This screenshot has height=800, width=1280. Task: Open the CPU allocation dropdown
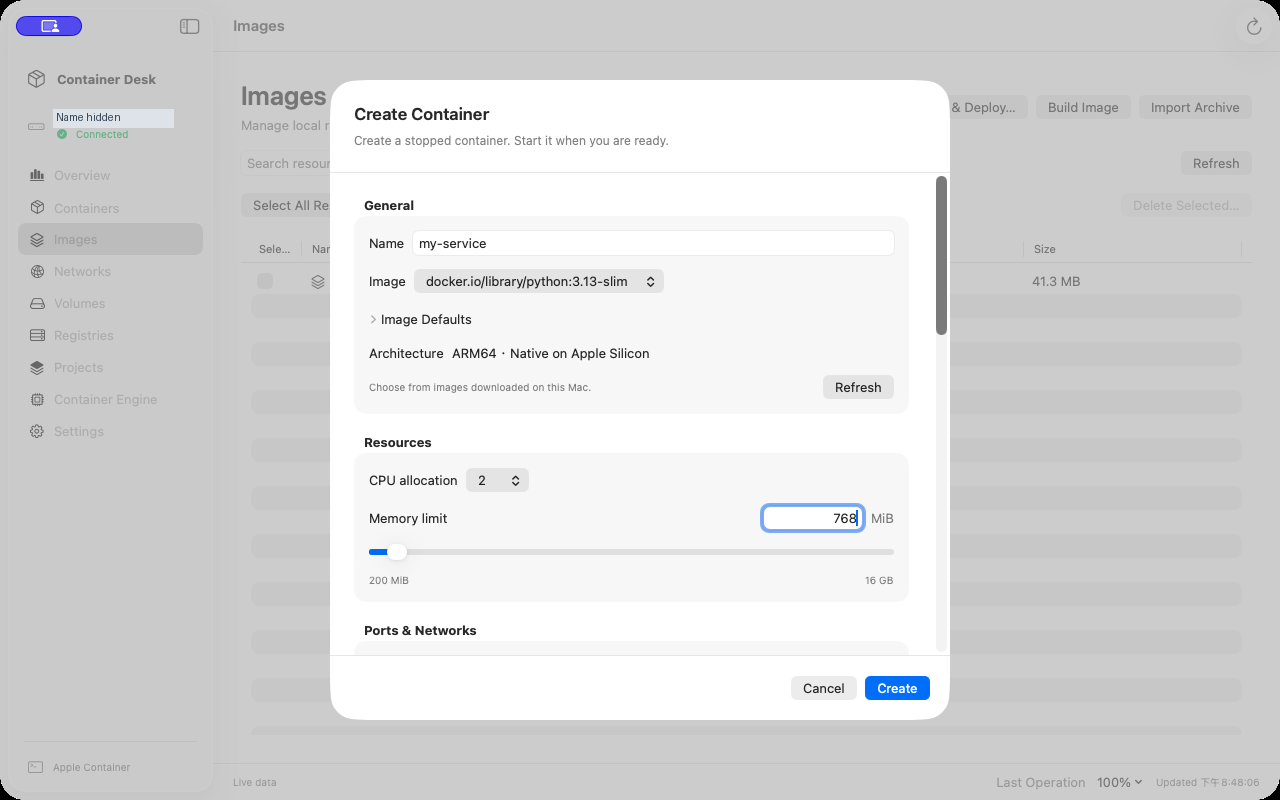(497, 481)
